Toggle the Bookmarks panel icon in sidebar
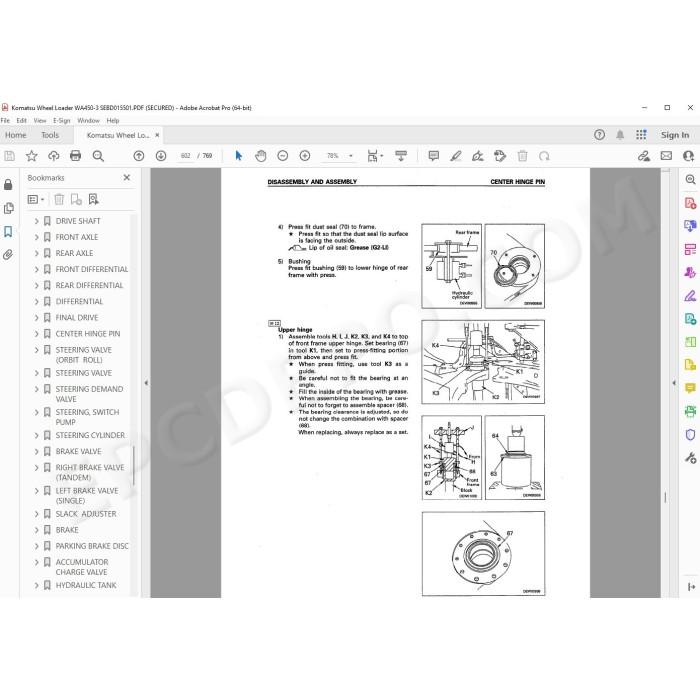Screen dimensions: 700x700 [8, 231]
